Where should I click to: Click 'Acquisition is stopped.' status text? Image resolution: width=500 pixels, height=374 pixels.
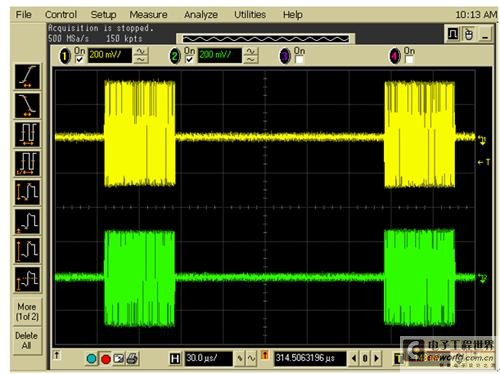click(x=101, y=28)
